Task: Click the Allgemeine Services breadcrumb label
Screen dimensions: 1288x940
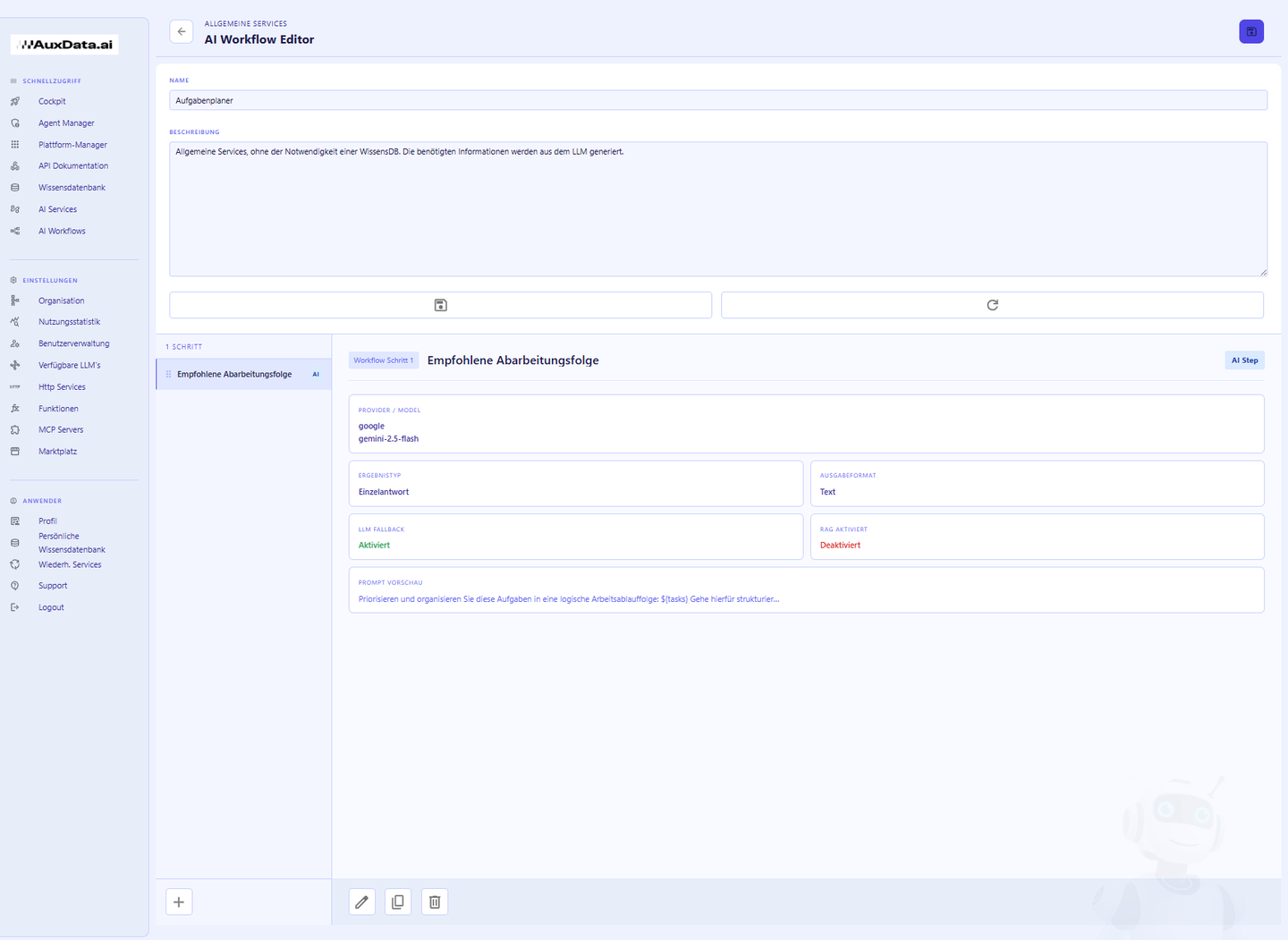Action: tap(246, 23)
